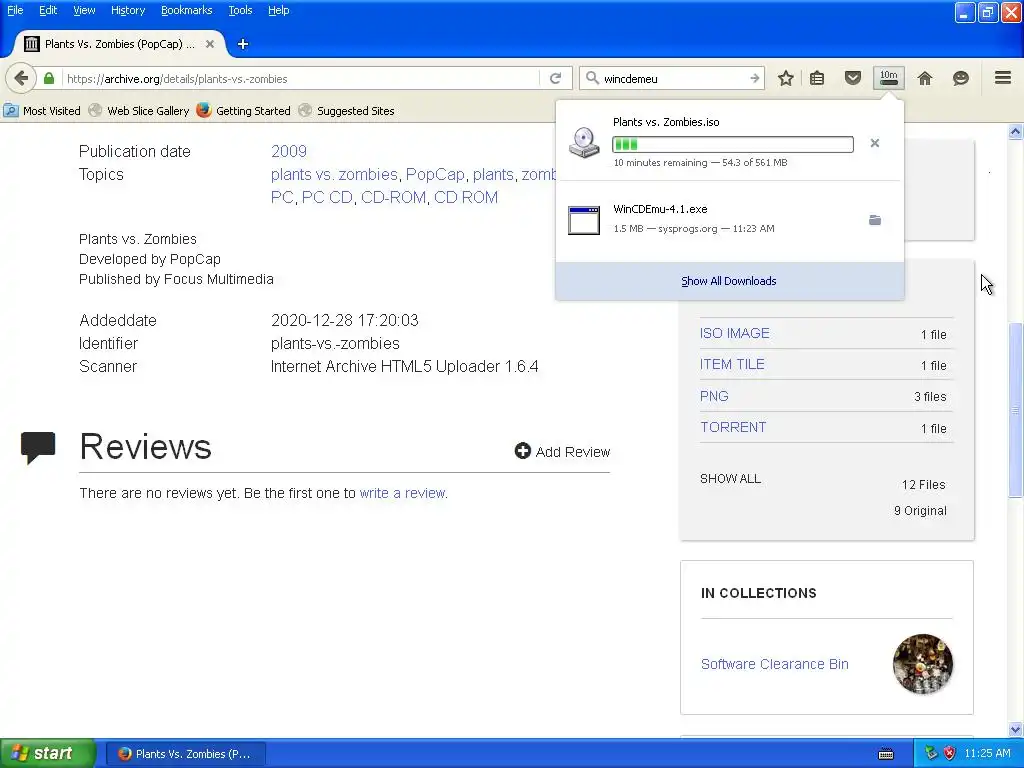Click the WinCDEmu-4.1.exe file icon
Screen dimensions: 1024x768
(584, 220)
